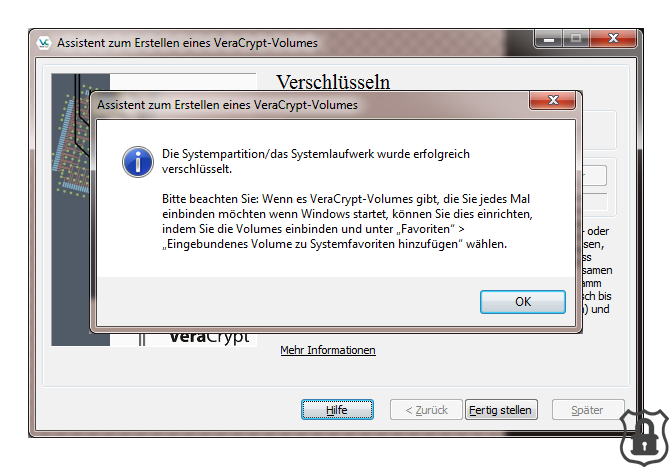Click the Verschlüsseln heading text

click(x=333, y=82)
